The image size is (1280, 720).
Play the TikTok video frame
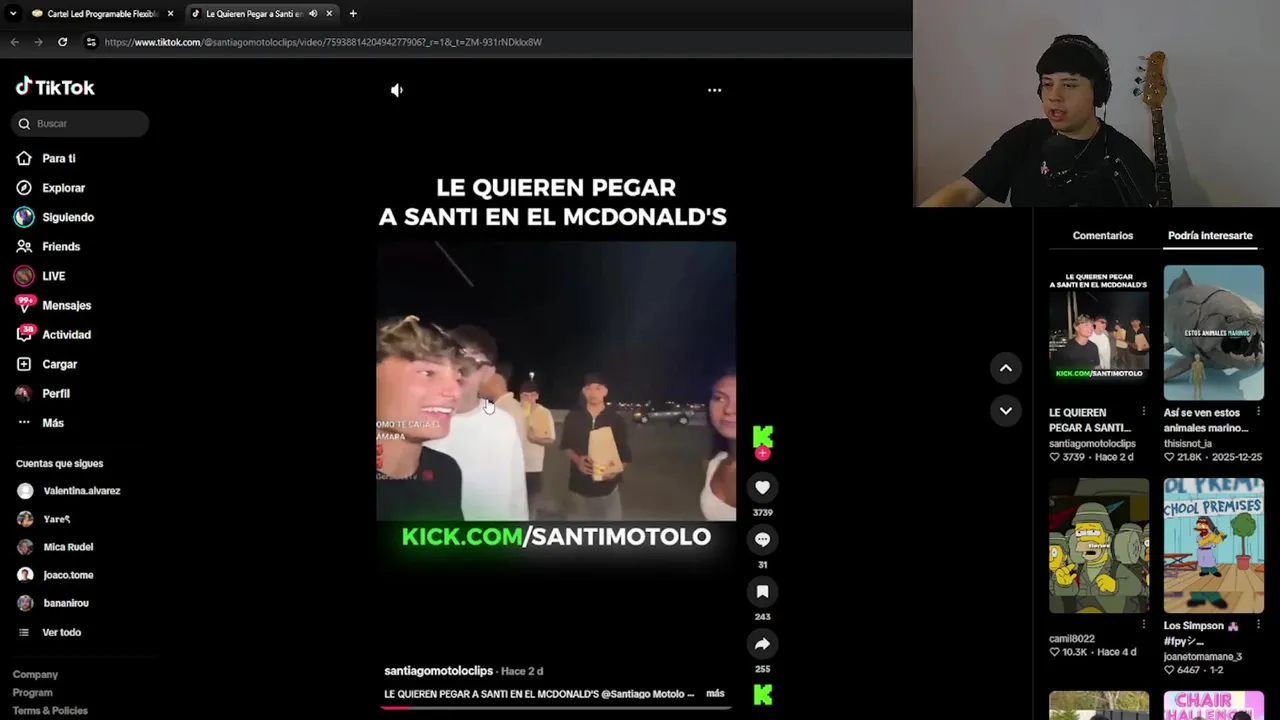[x=556, y=381]
